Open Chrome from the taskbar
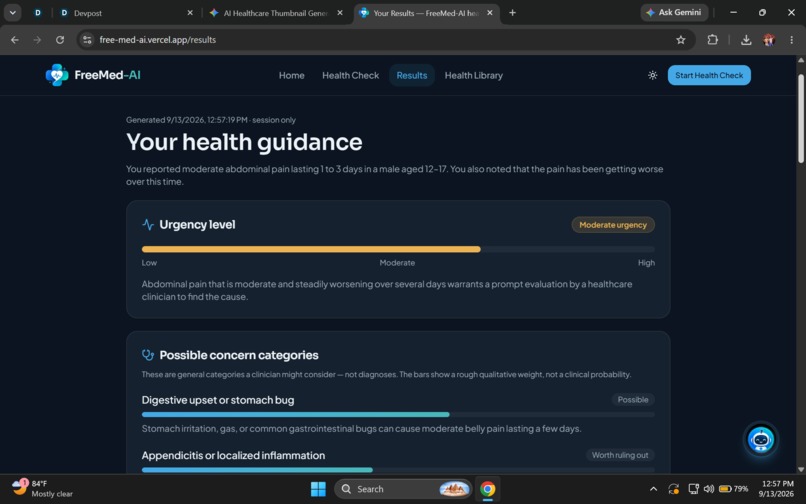The image size is (806, 504). point(487,489)
